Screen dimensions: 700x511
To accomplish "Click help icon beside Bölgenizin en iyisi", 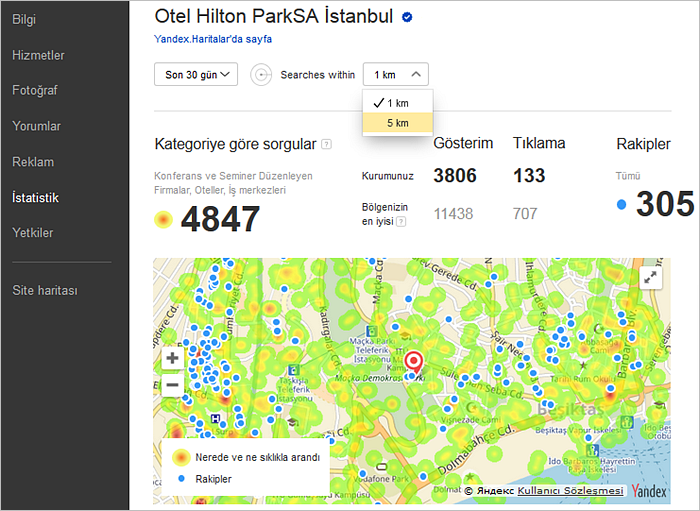I will (401, 221).
